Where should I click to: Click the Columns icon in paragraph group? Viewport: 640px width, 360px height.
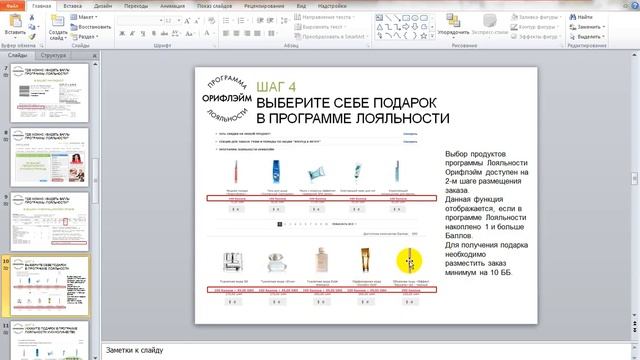(x=272, y=33)
